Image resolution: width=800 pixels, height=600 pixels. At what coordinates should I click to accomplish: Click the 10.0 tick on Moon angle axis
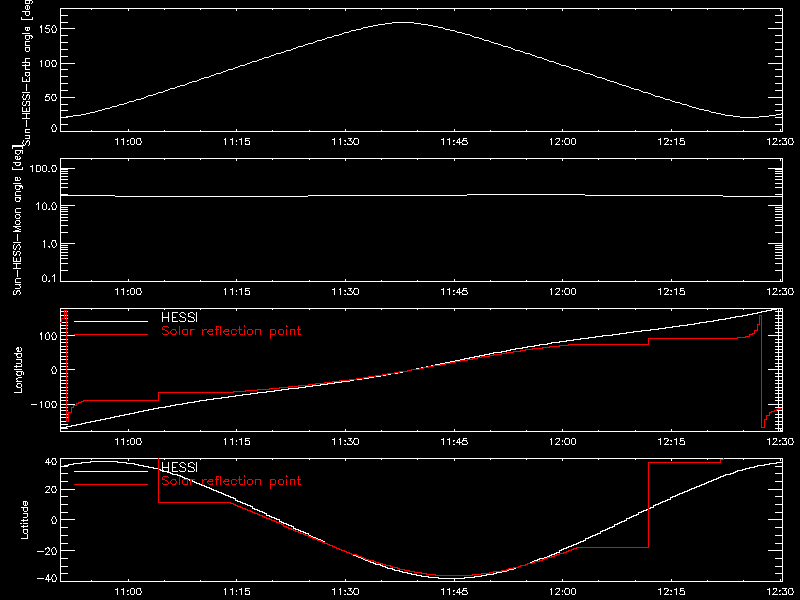(46, 206)
